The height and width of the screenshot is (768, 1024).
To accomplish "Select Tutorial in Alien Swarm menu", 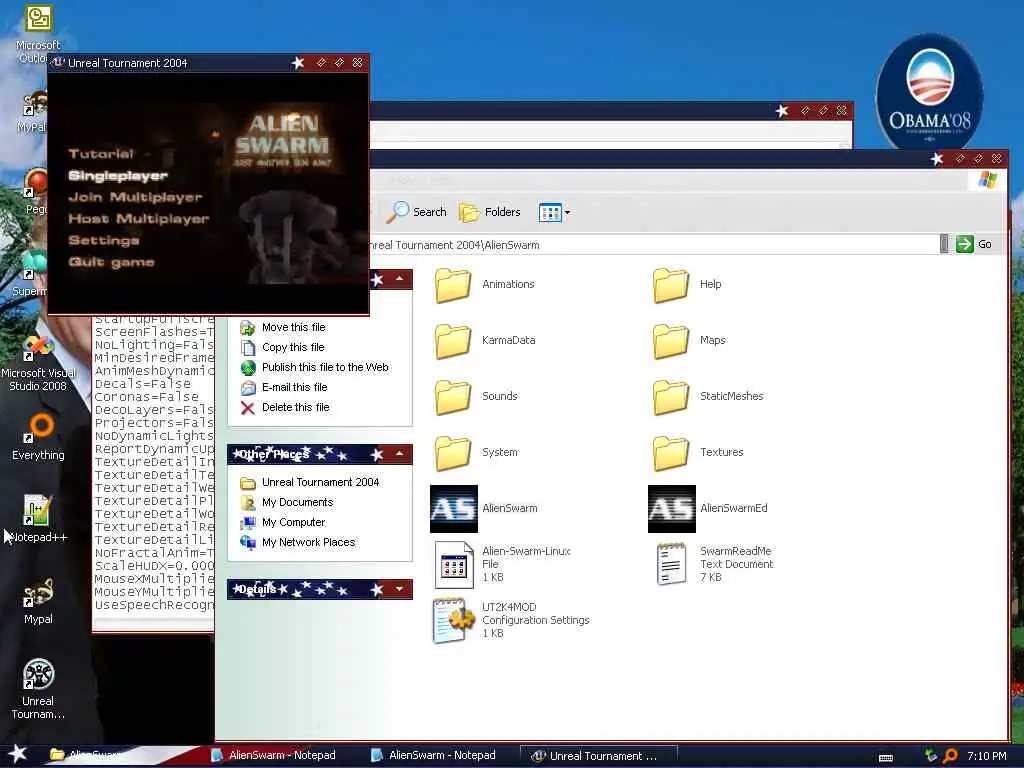I will tap(101, 154).
